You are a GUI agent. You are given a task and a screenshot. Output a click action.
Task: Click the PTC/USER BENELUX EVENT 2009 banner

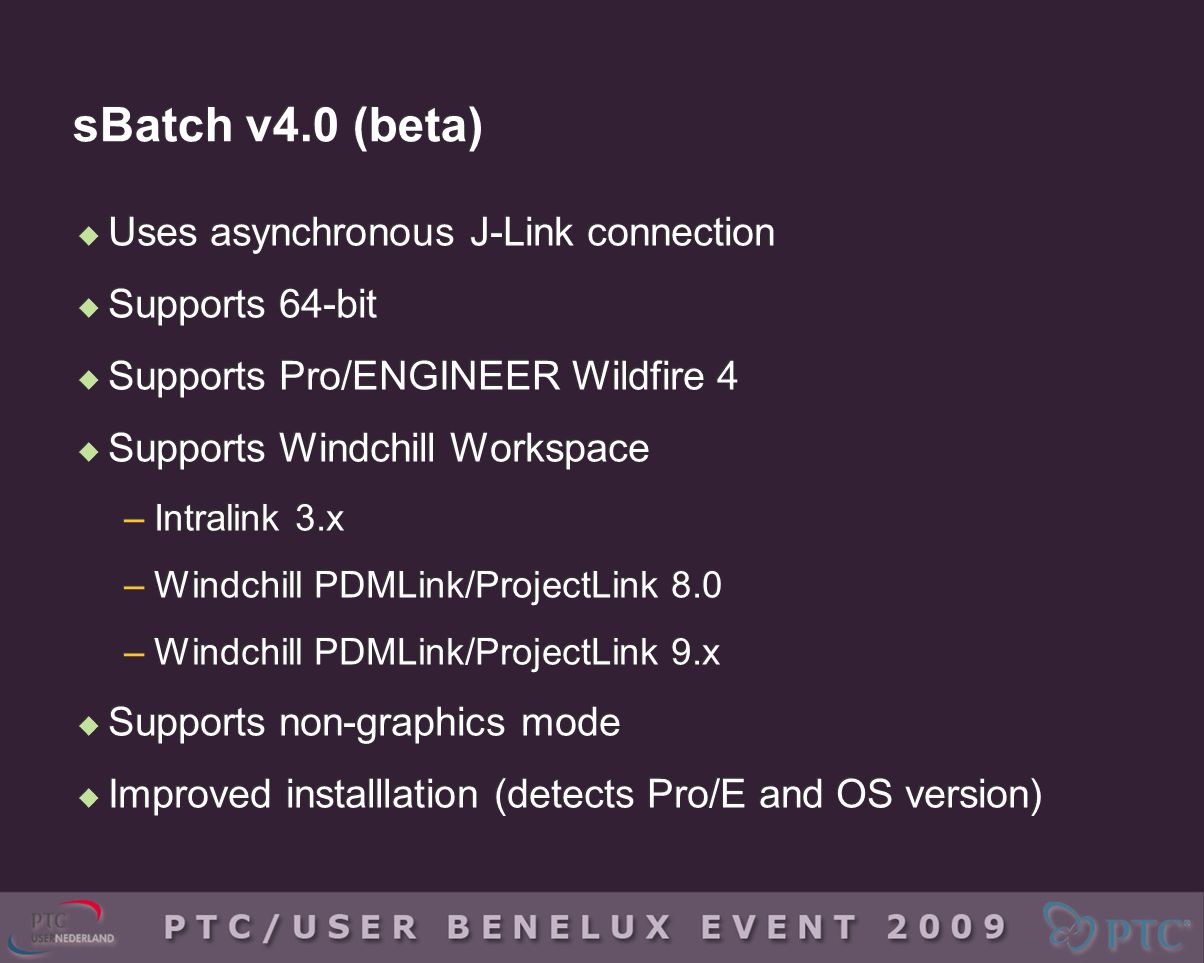585,927
